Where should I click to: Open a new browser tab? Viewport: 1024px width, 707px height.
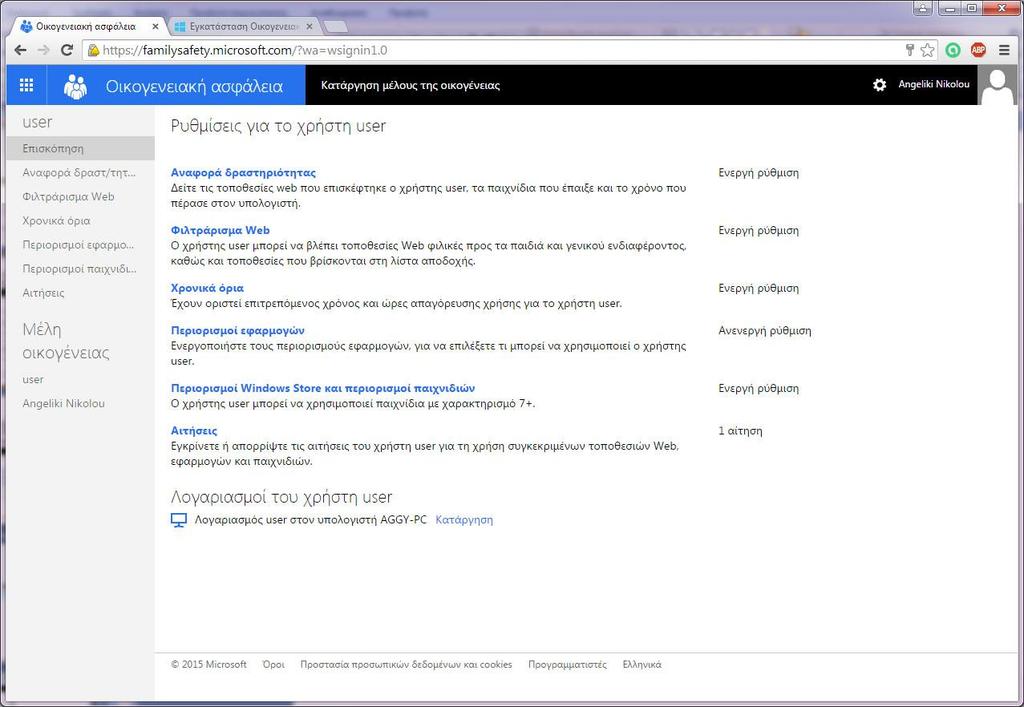[336, 27]
